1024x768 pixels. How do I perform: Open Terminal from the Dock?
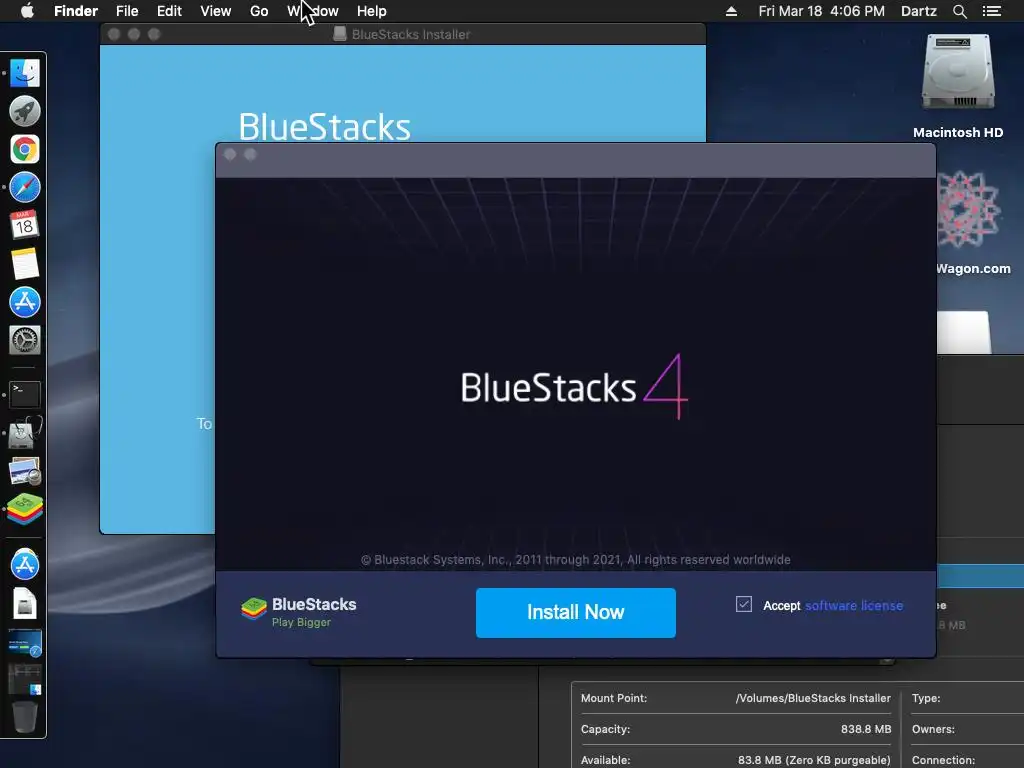tap(25, 394)
